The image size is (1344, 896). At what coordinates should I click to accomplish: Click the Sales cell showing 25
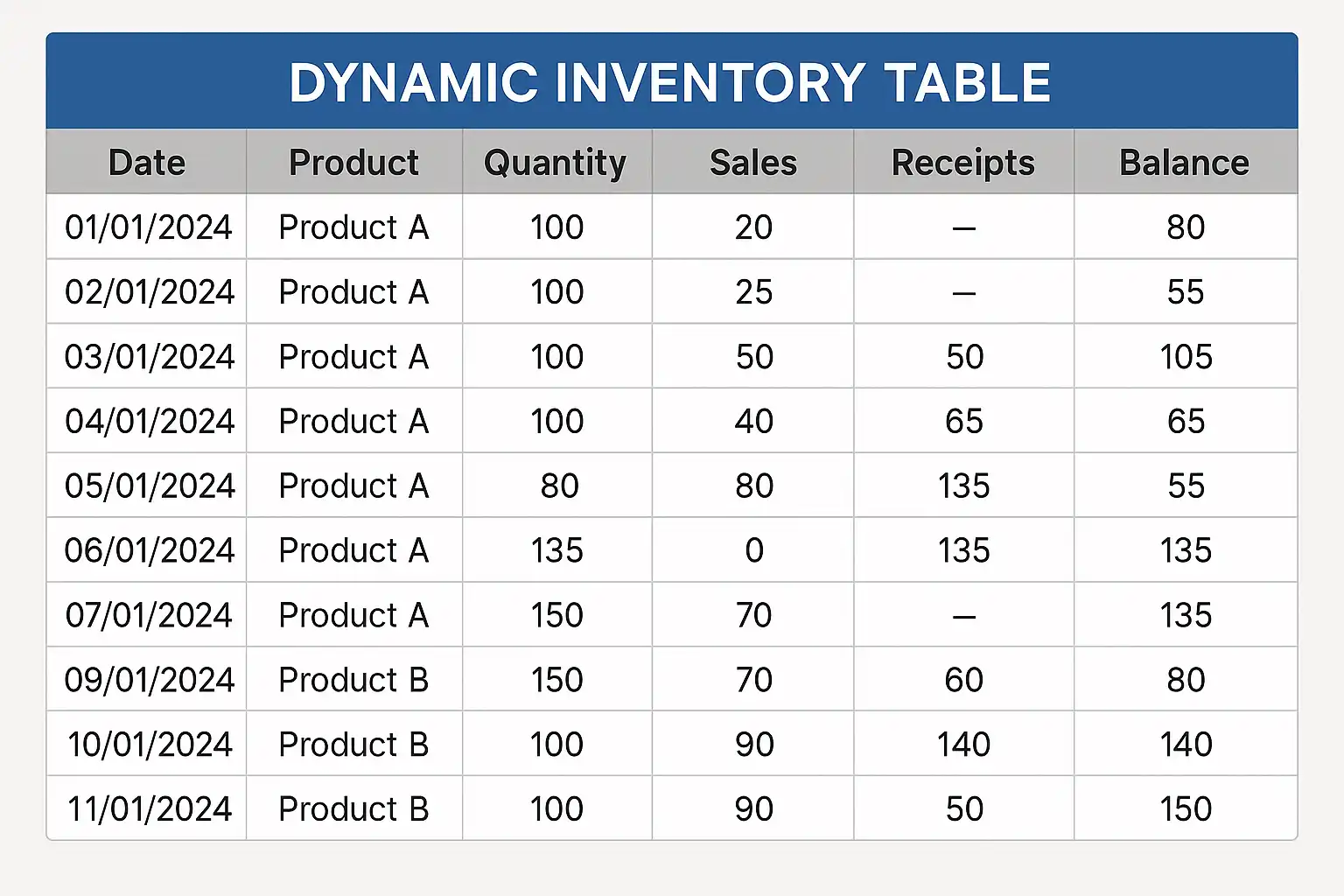tap(753, 292)
